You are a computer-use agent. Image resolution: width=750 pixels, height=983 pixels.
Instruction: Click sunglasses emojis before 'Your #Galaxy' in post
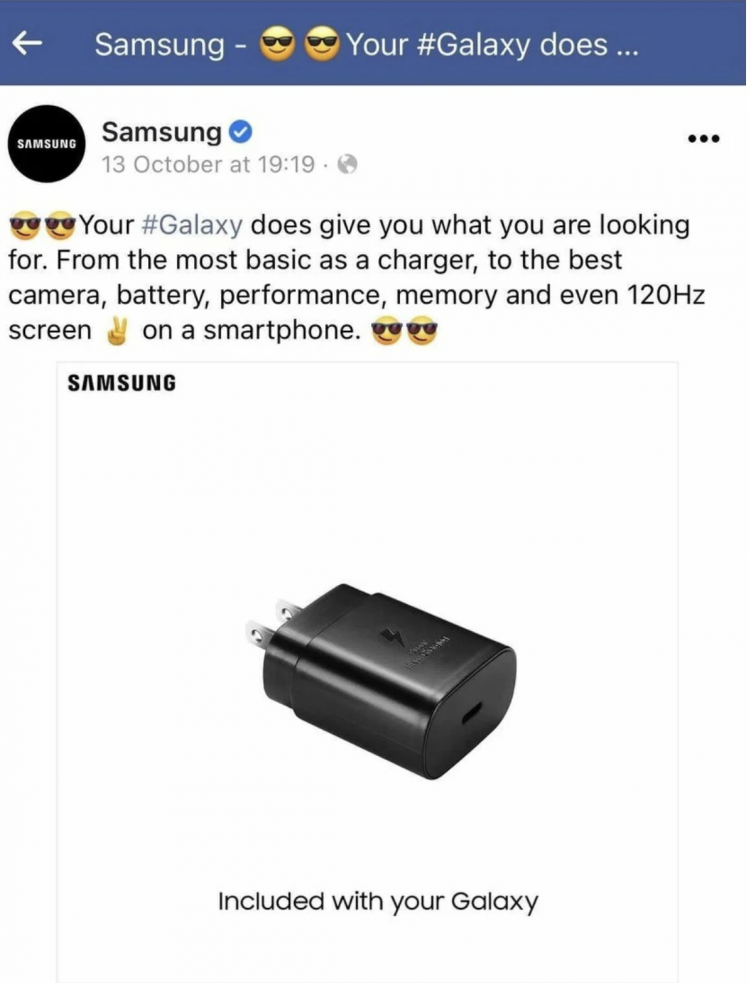[x=43, y=226]
